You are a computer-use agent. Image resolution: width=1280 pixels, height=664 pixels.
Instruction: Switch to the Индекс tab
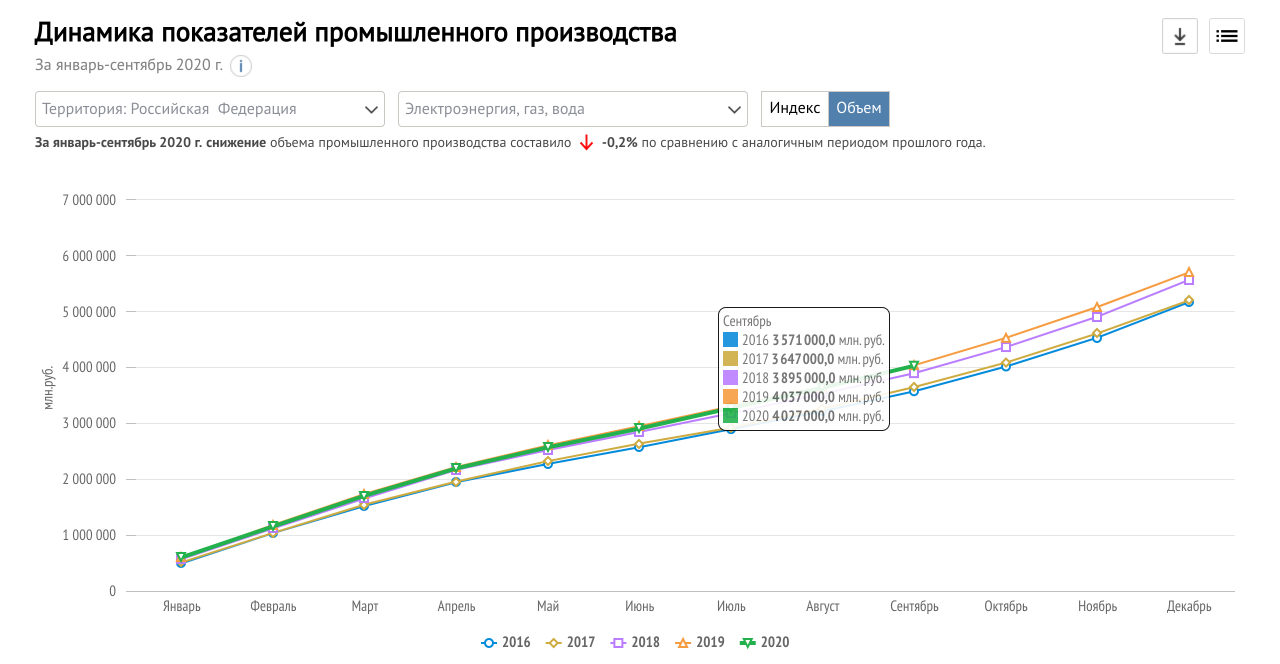tap(794, 109)
